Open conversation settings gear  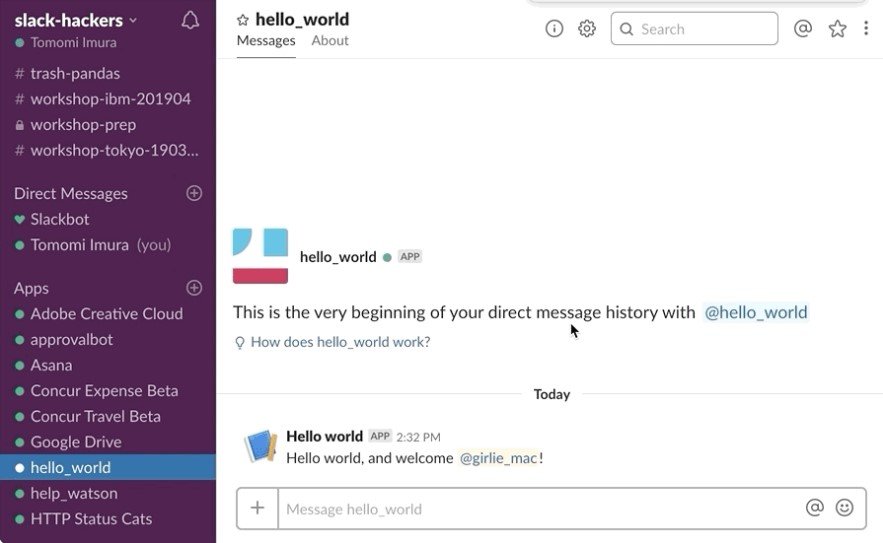pos(587,29)
